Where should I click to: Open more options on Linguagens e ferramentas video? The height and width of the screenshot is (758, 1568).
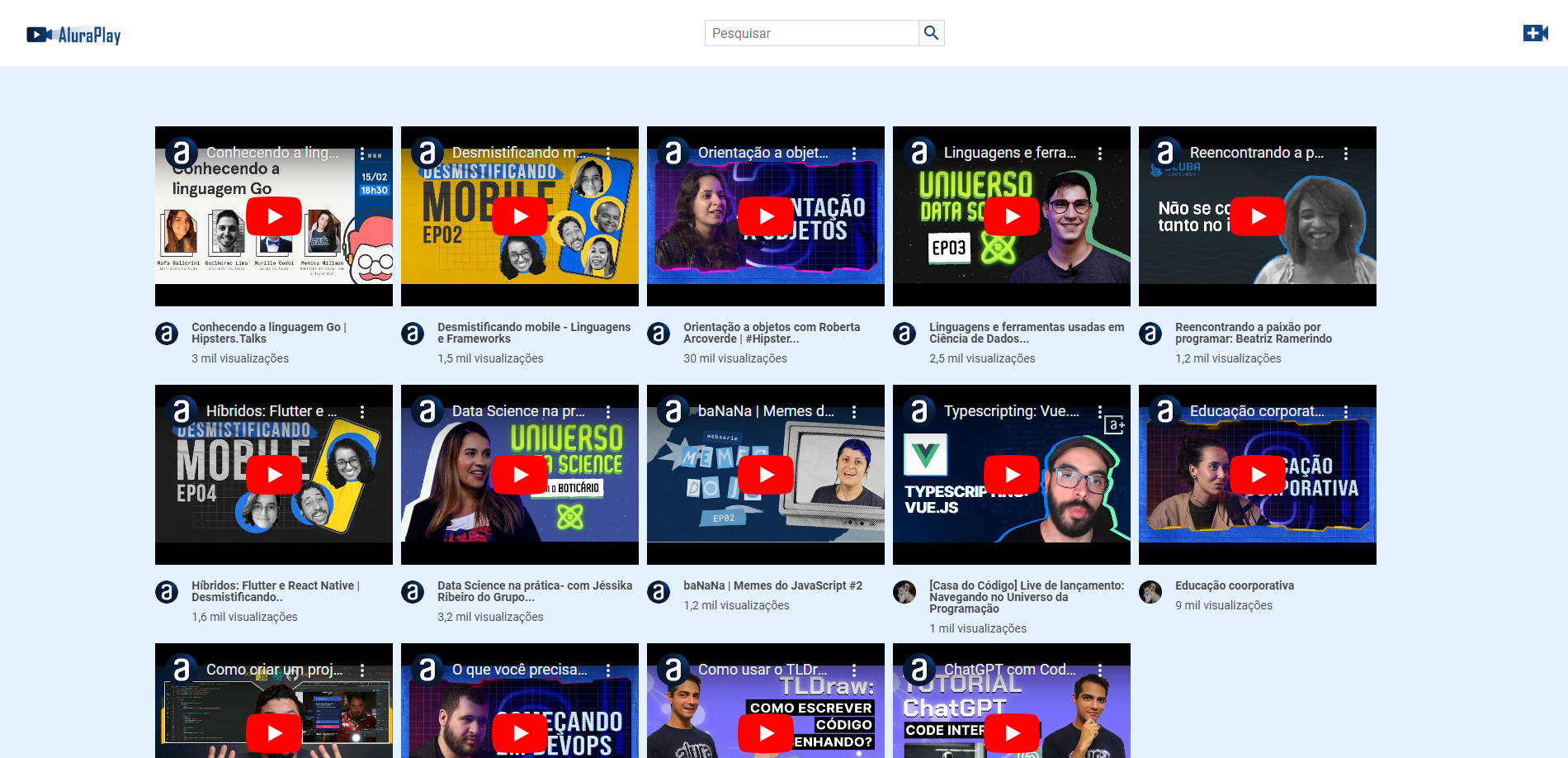pos(1100,154)
